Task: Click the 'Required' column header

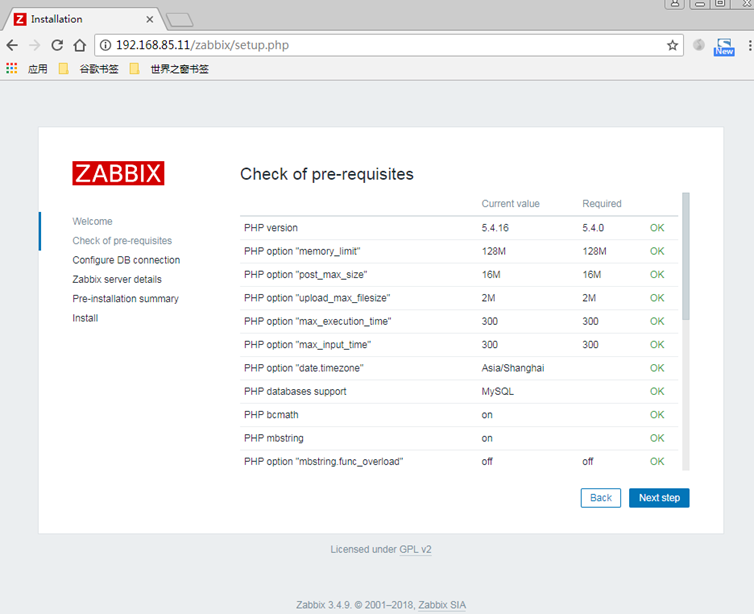Action: click(x=602, y=204)
